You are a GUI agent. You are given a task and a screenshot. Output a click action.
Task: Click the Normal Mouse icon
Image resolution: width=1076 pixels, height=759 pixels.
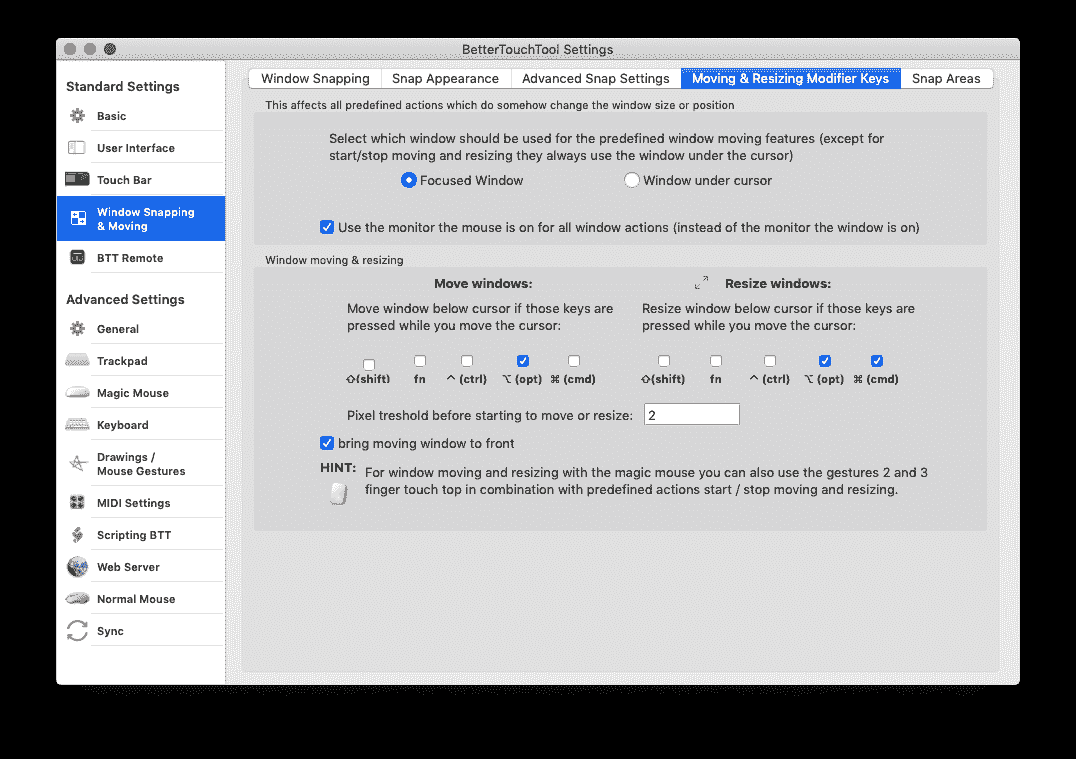(78, 598)
